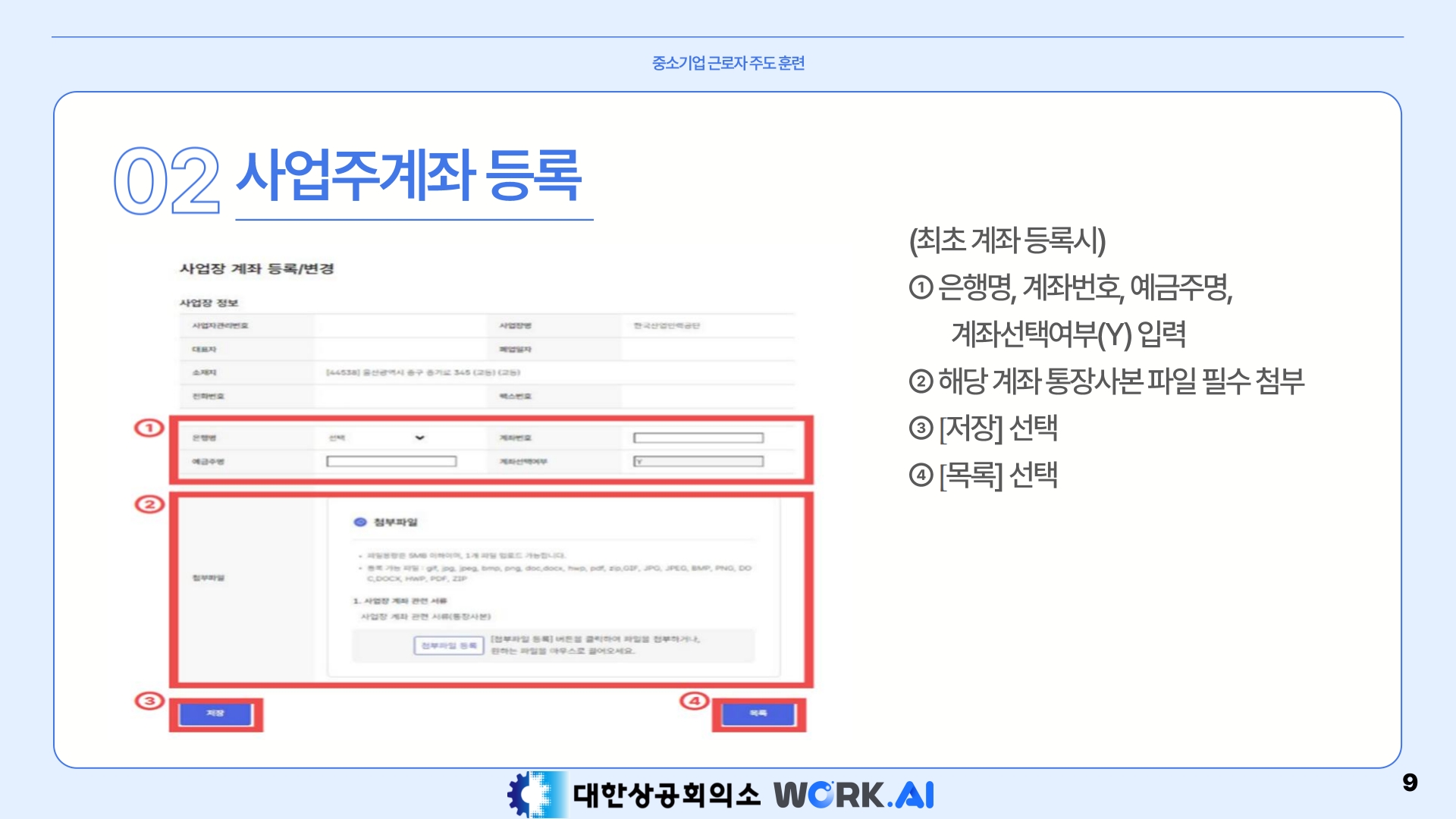Click the 예금주명 account holder input field
This screenshot has width=1456, height=819.
[x=391, y=461]
